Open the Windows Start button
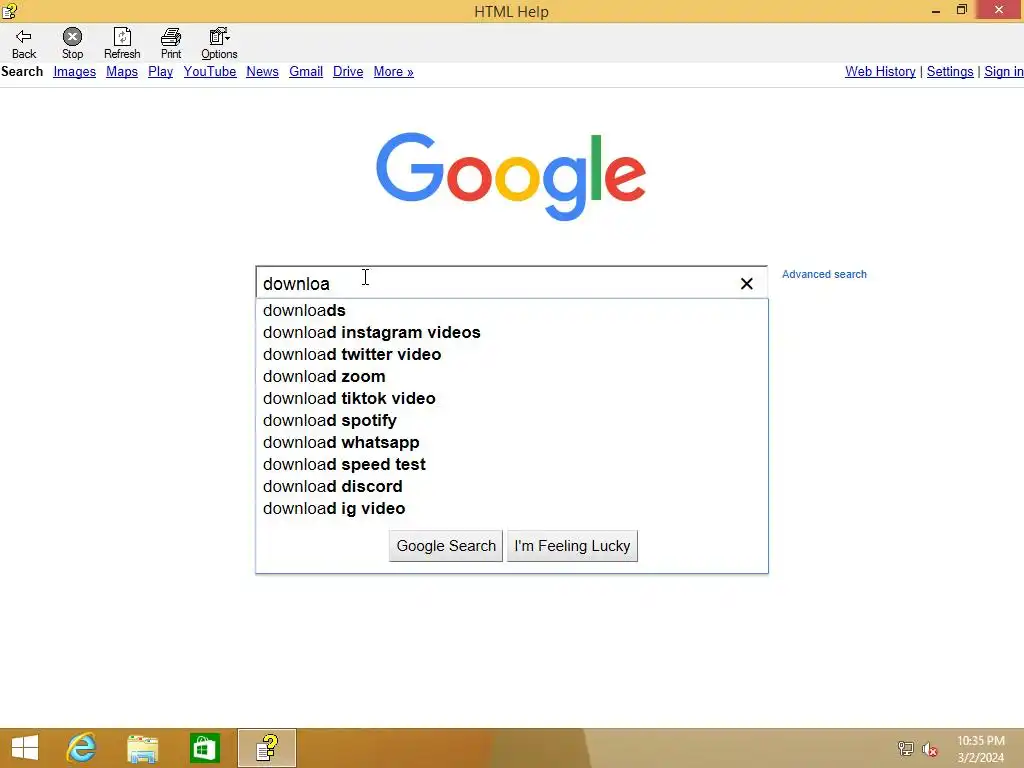 25,748
